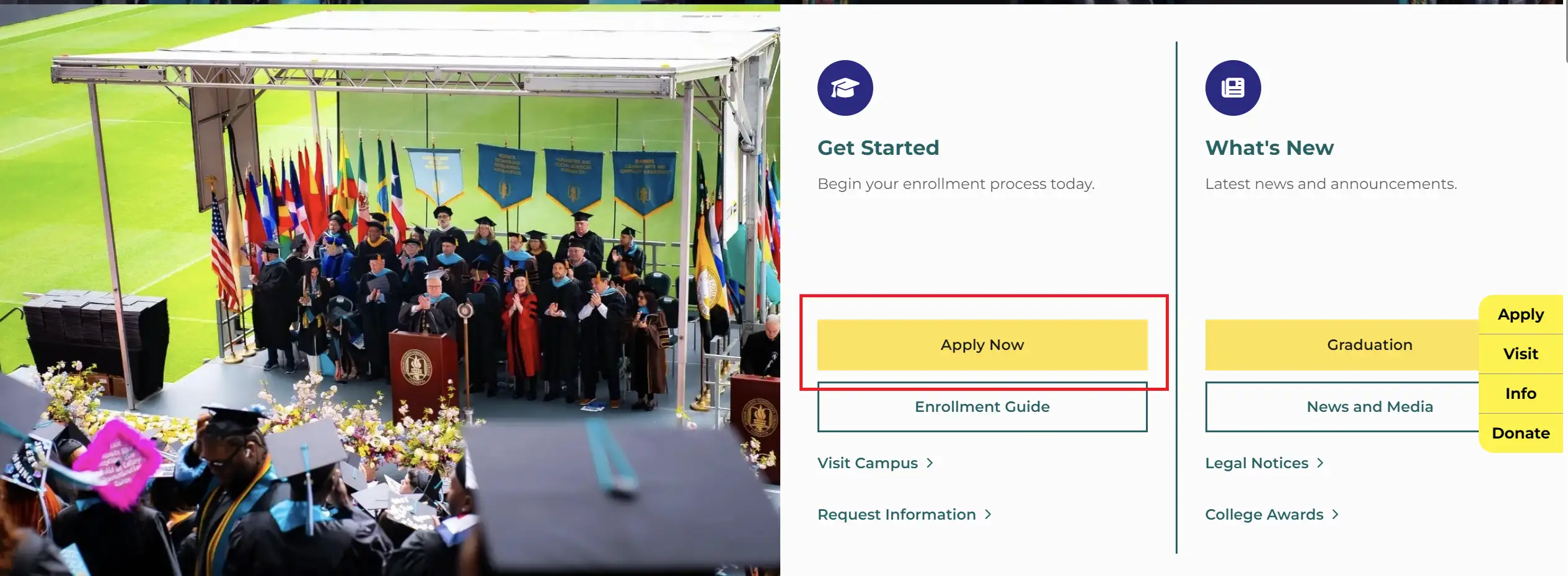
Task: Click the chevron arrow beside College Awards
Action: (1336, 515)
